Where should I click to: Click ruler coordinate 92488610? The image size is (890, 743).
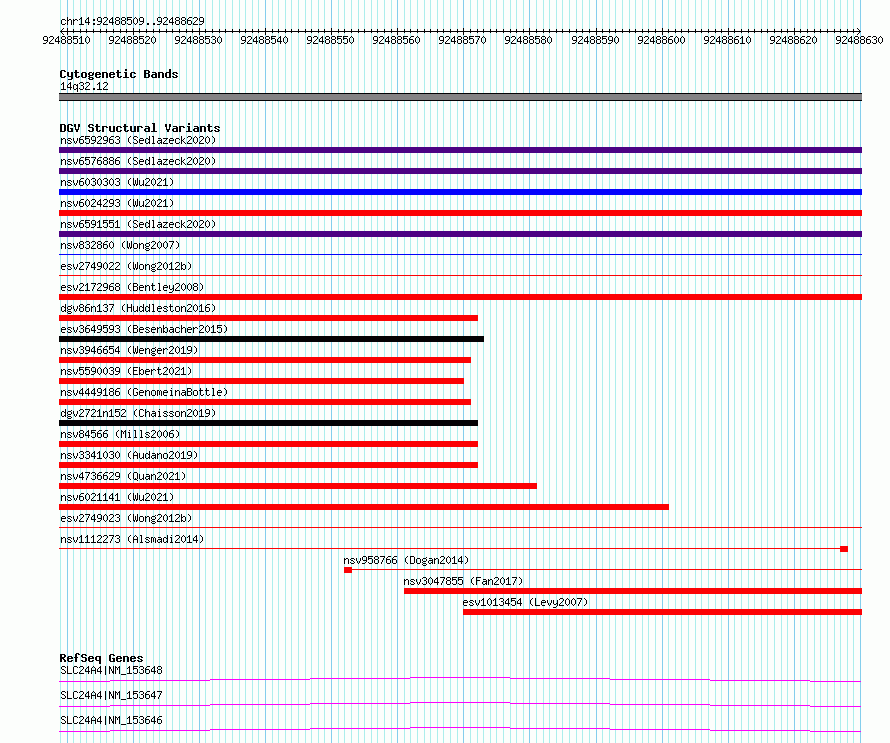[x=727, y=40]
